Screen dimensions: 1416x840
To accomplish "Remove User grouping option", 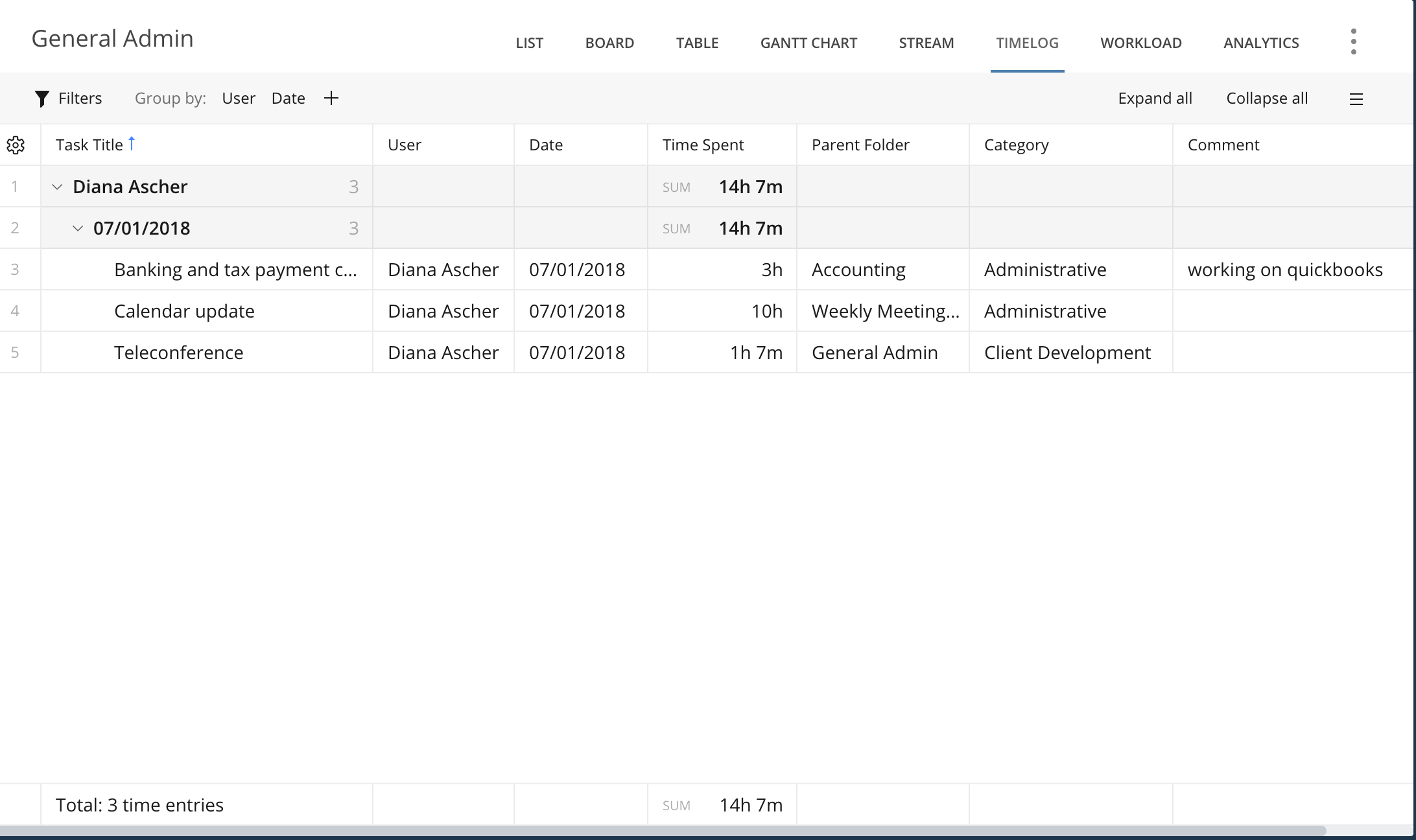I will tap(238, 99).
